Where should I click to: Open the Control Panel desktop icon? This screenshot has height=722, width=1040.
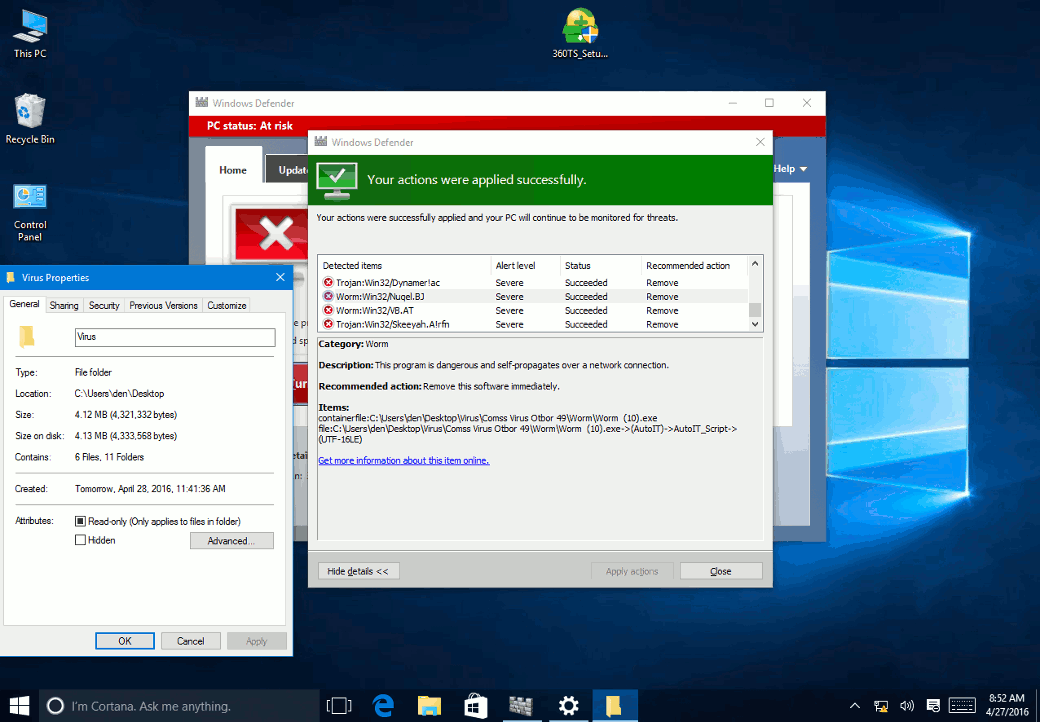[x=30, y=210]
